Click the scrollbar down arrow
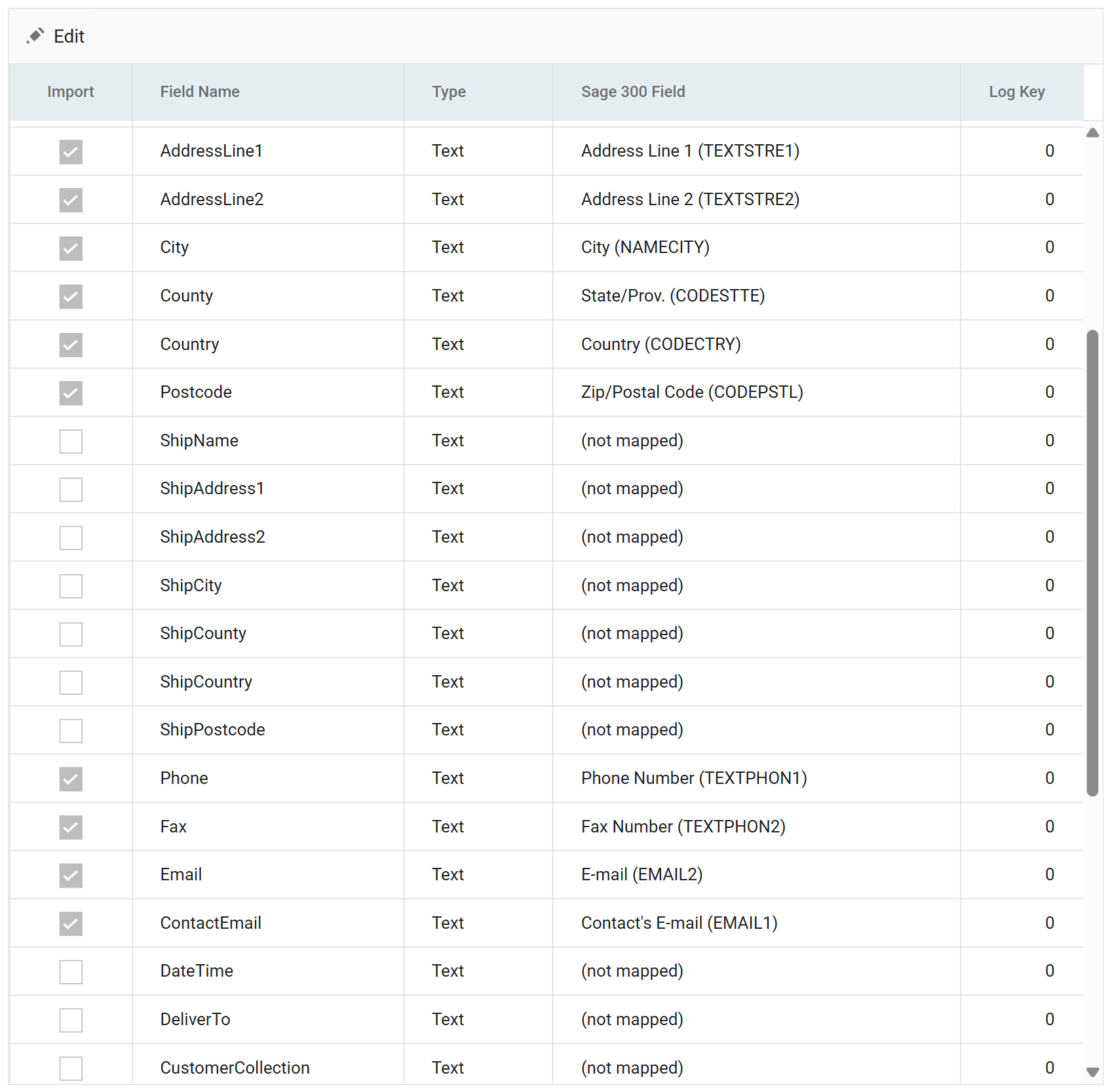The image size is (1110, 1092). [1092, 1072]
